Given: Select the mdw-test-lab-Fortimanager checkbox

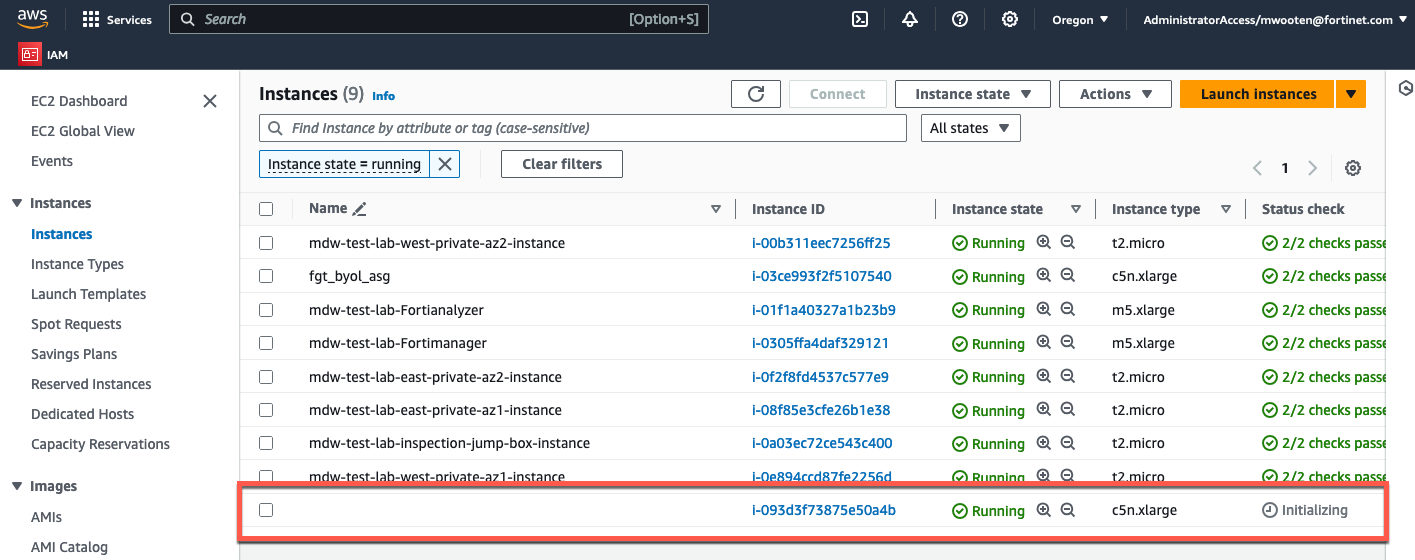Looking at the screenshot, I should coord(266,343).
